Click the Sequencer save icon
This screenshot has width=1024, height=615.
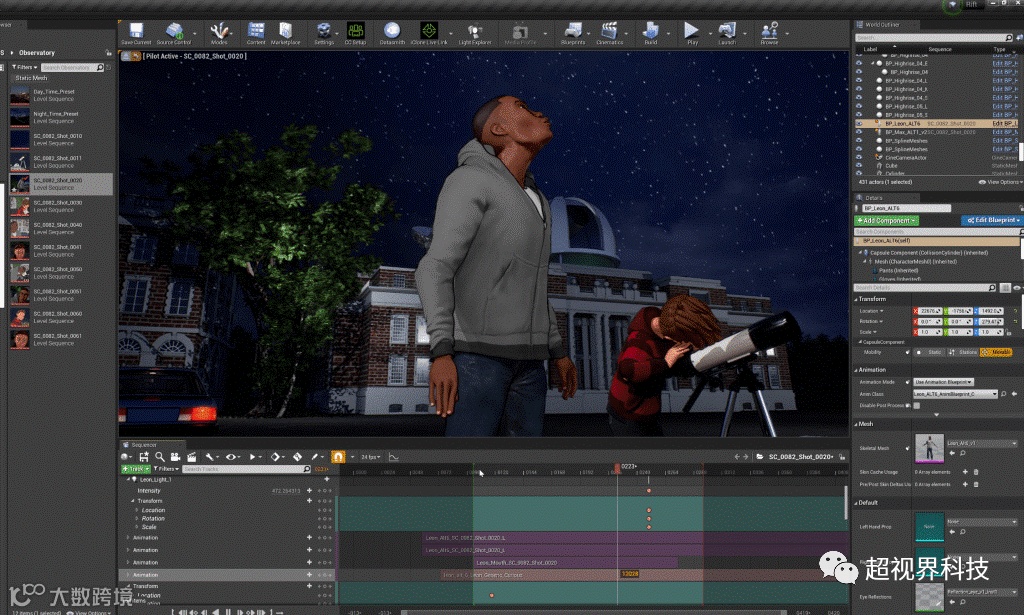click(x=144, y=457)
